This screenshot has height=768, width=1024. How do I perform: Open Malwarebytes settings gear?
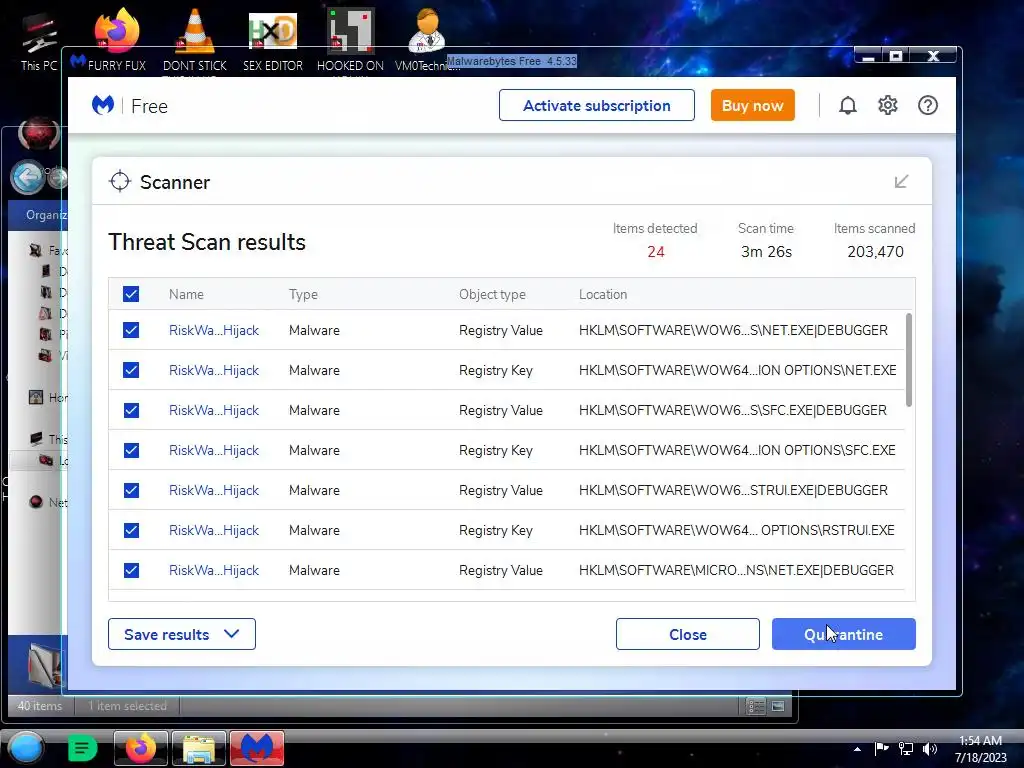coord(888,105)
